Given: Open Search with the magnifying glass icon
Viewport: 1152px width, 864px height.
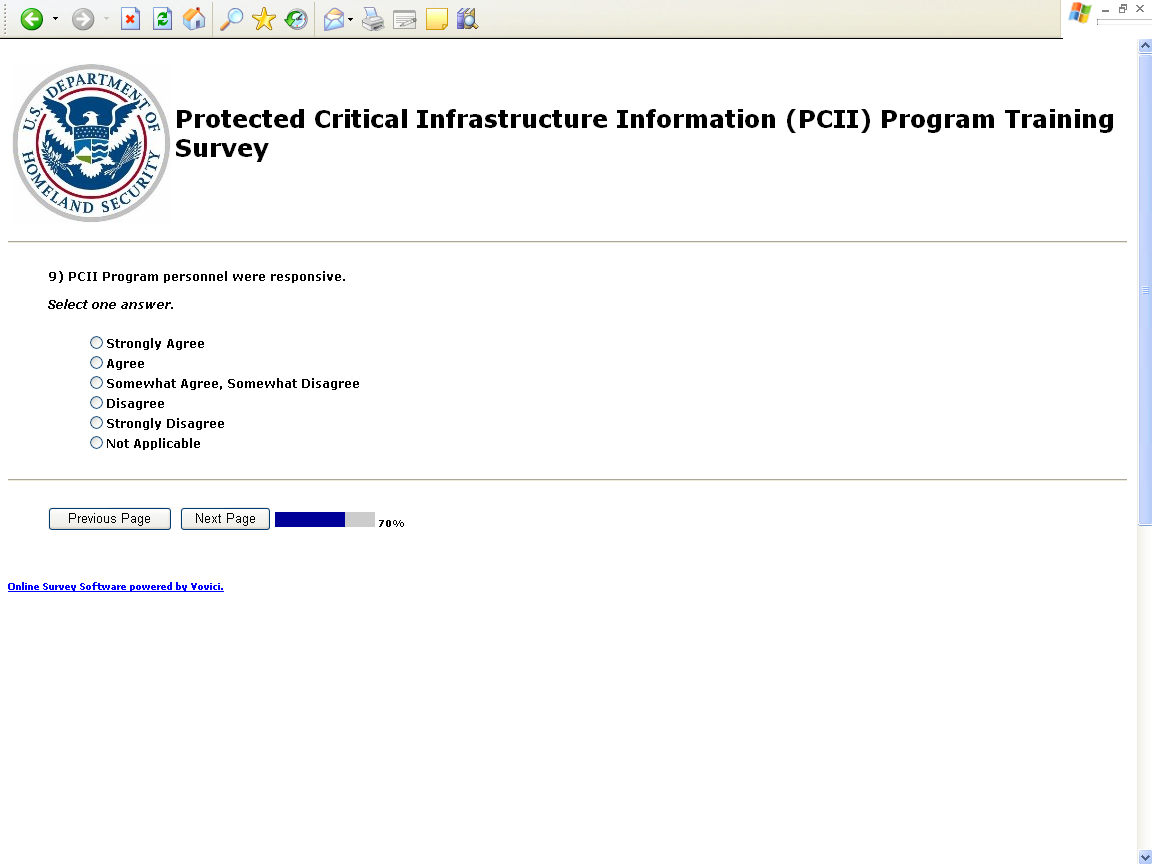Looking at the screenshot, I should coord(231,19).
